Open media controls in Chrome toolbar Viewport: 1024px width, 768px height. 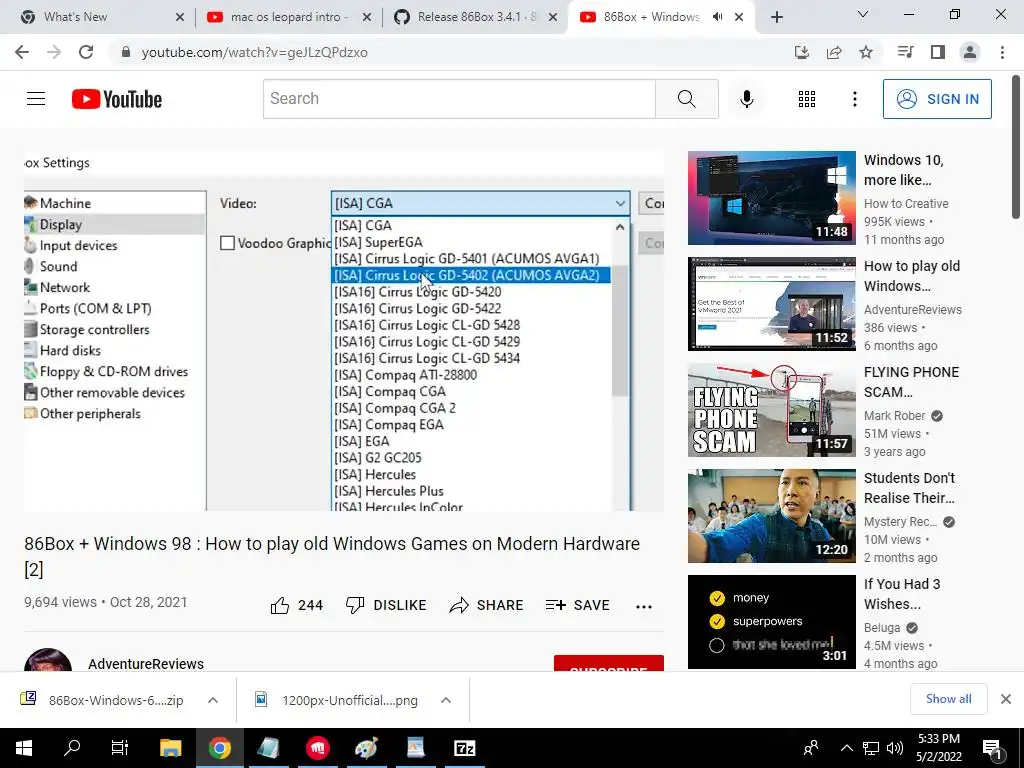[x=905, y=52]
